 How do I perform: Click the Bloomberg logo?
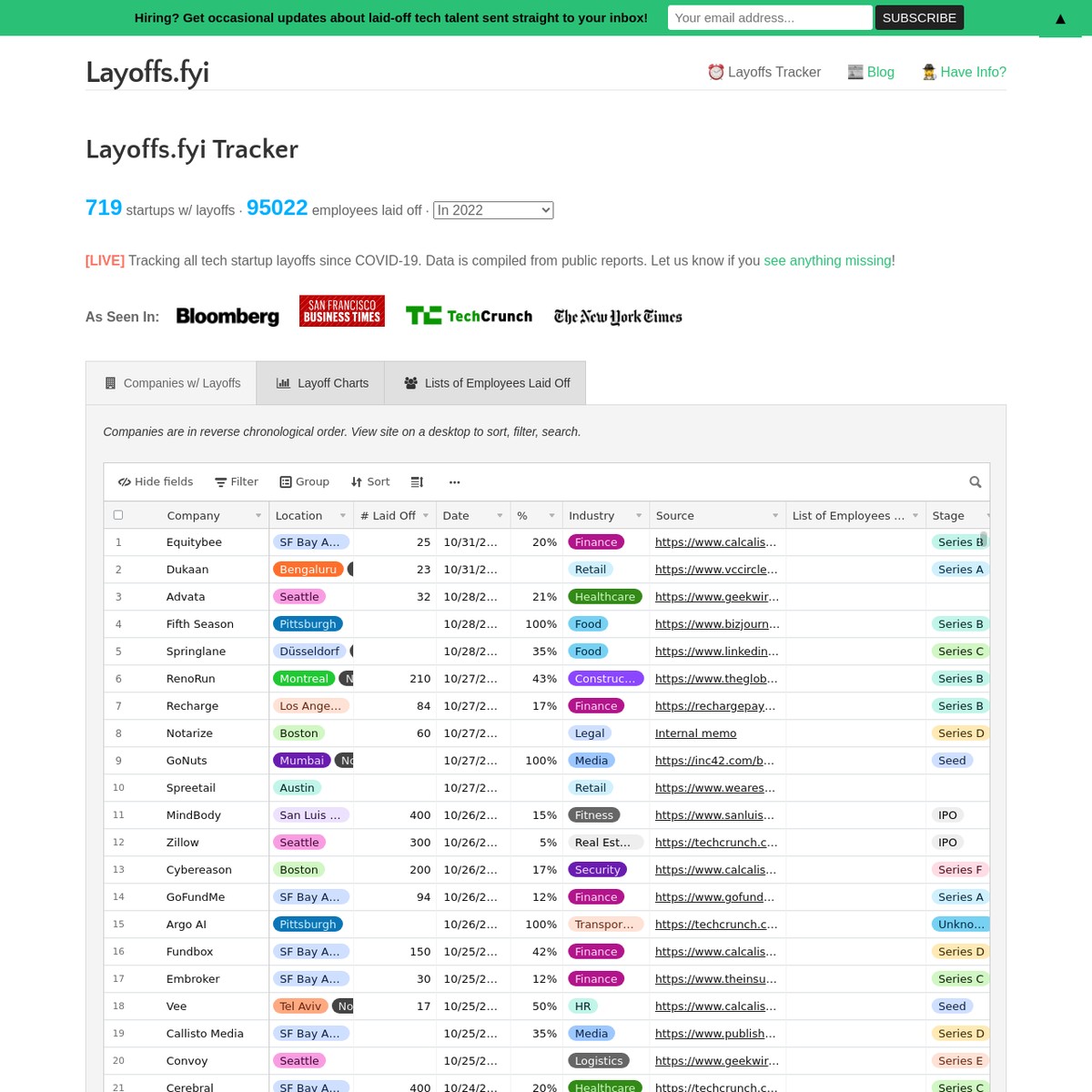227,316
